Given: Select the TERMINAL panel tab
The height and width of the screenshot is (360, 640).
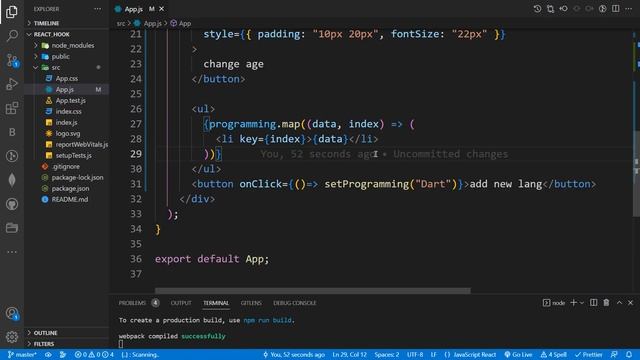Looking at the screenshot, I should click(x=216, y=303).
